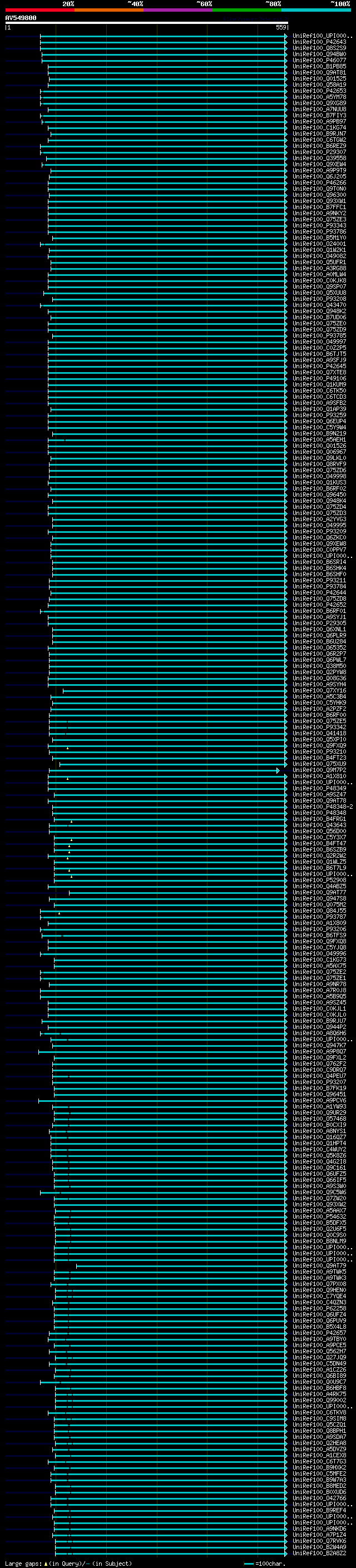Select the UniRef100_C5DN49 hit label
The height and width of the screenshot is (1568, 356).
point(319,1363)
